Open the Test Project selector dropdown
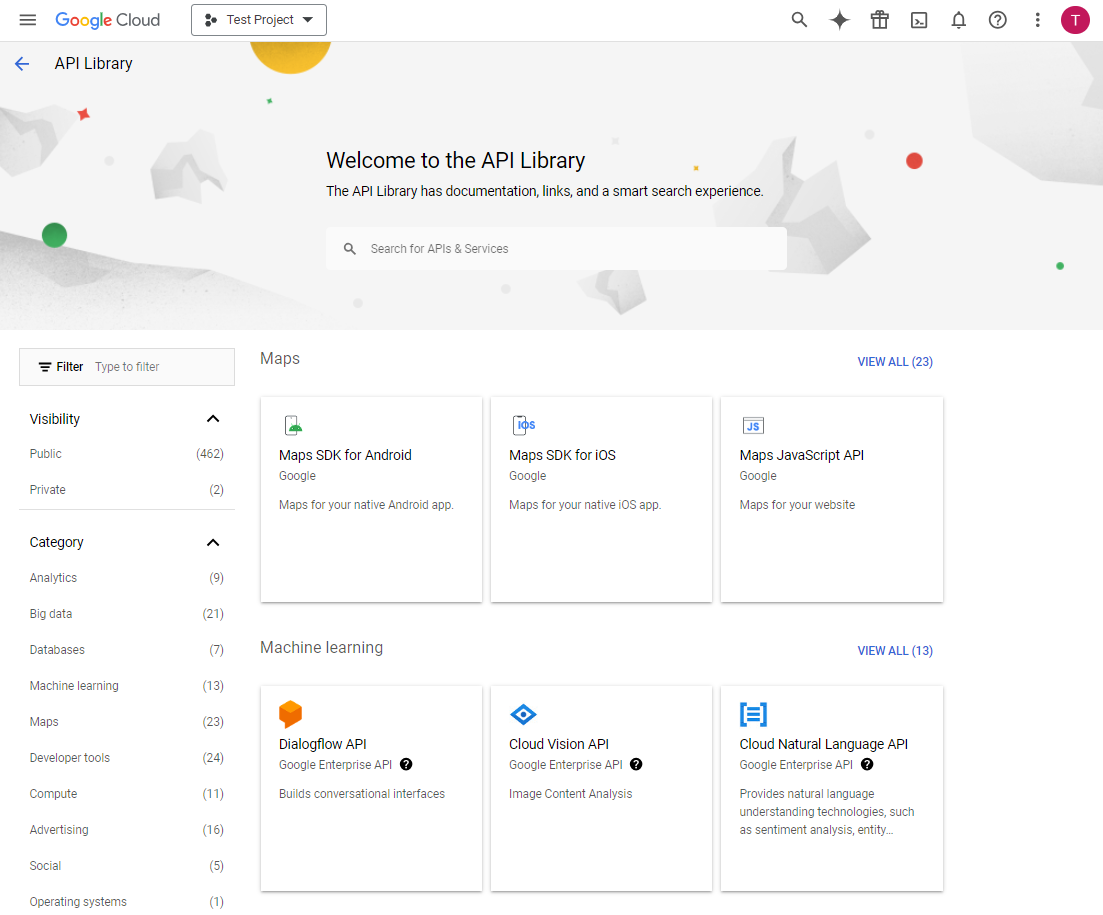Screen dimensions: 1103x915 pyautogui.click(x=259, y=20)
